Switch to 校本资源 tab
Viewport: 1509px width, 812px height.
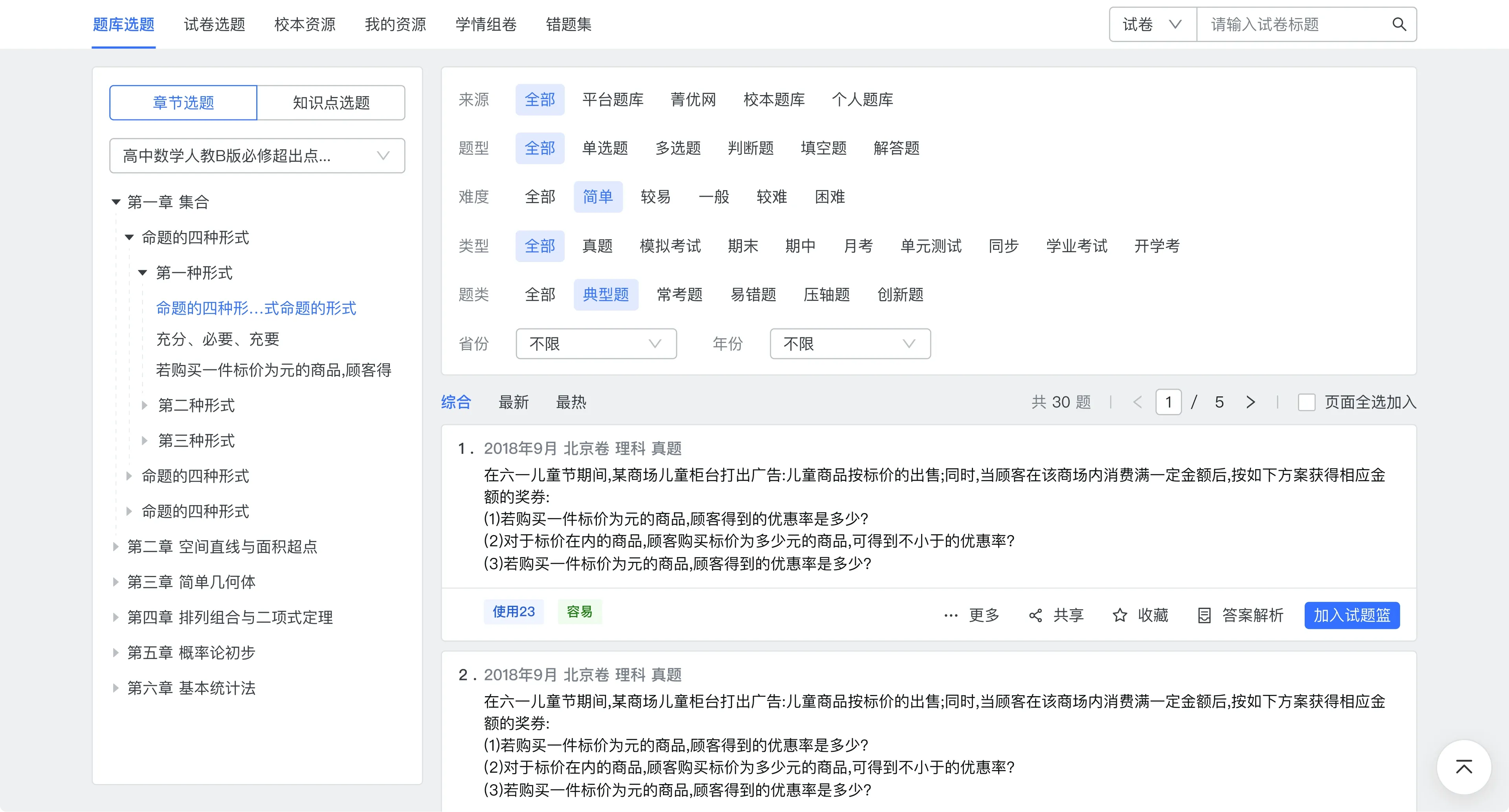pos(305,25)
